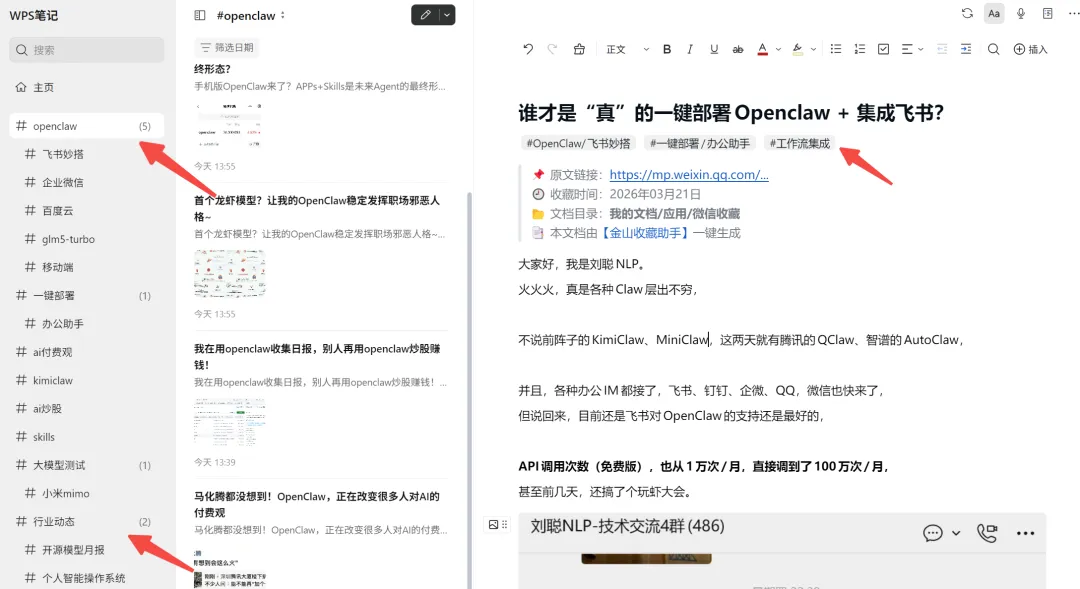Increase paragraph indent
1080x589 pixels.
point(966,49)
